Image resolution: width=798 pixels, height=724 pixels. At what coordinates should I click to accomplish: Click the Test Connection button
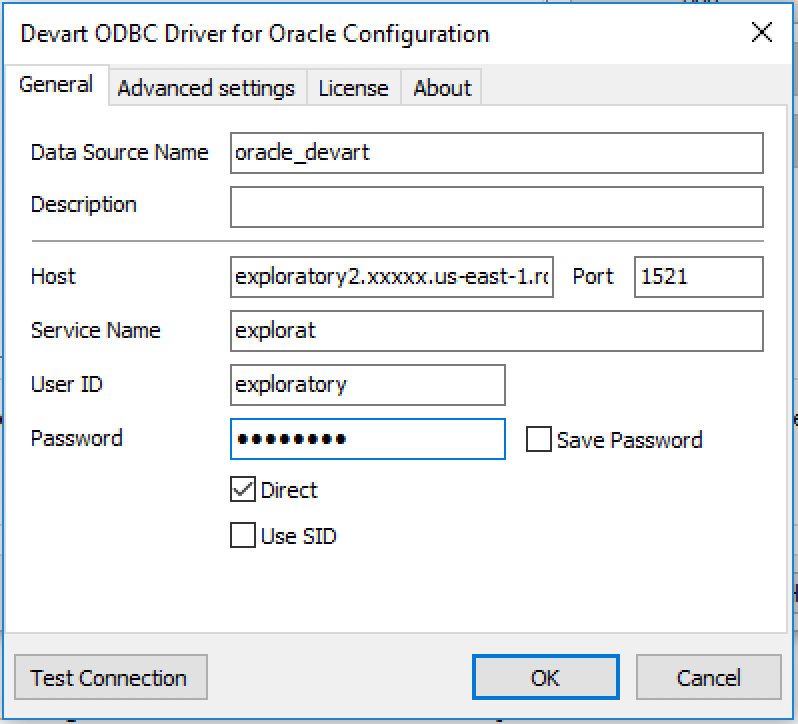[111, 677]
